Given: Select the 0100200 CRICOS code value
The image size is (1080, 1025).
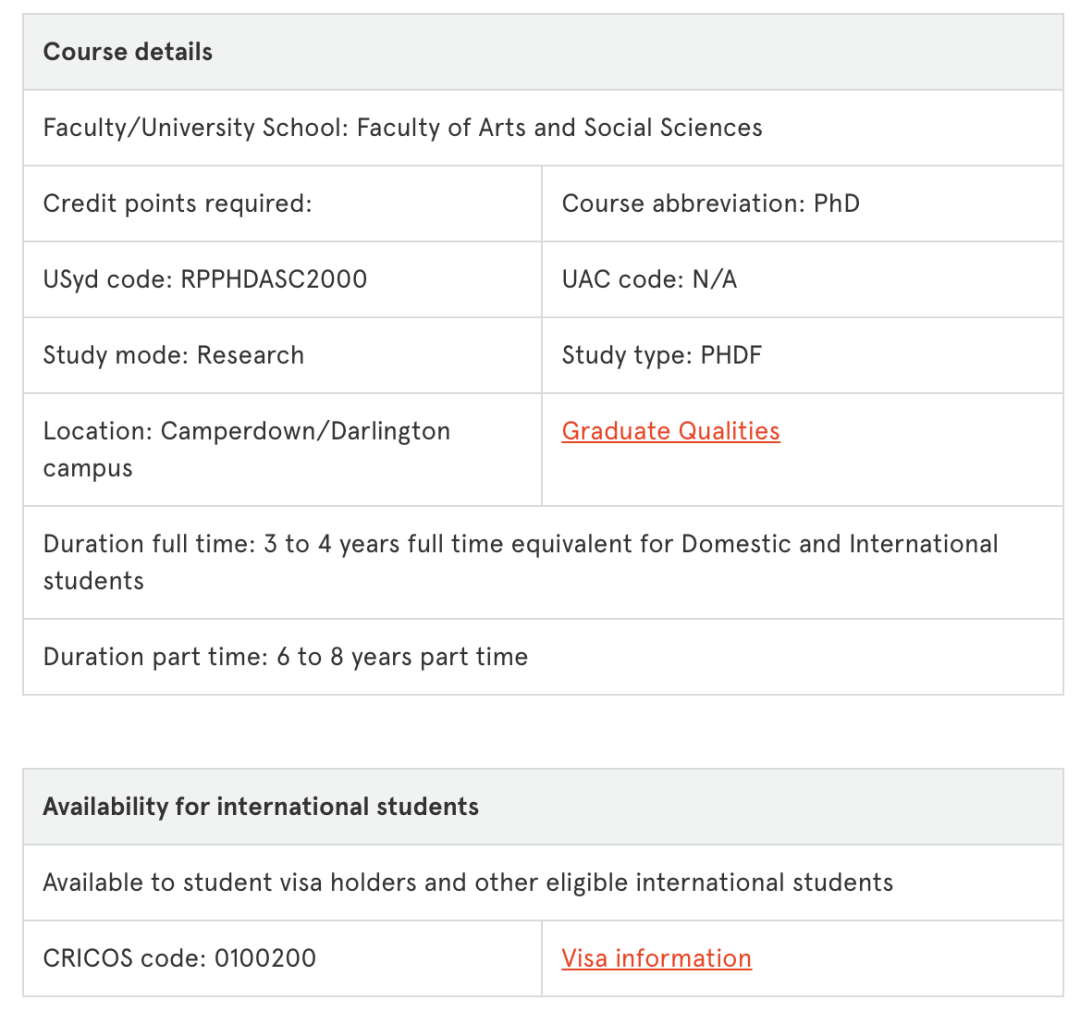Looking at the screenshot, I should tap(264, 958).
